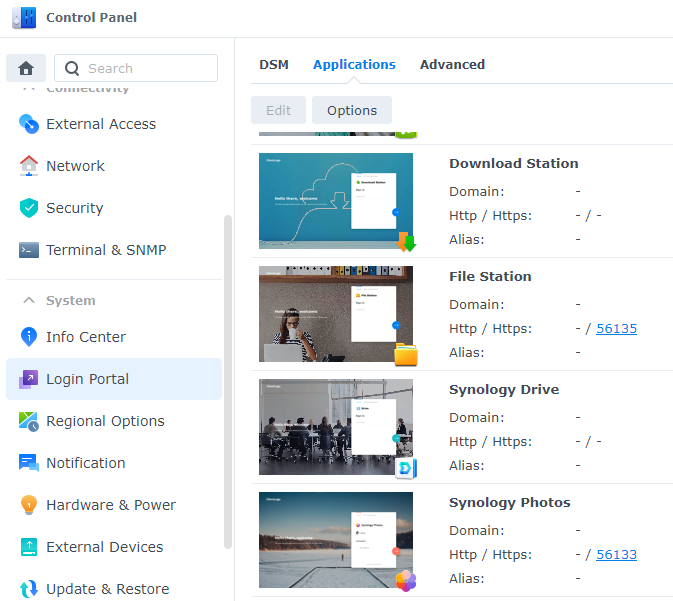Viewport: 673px width, 601px height.
Task: Open Hardware & Power settings
Action: pos(114,505)
